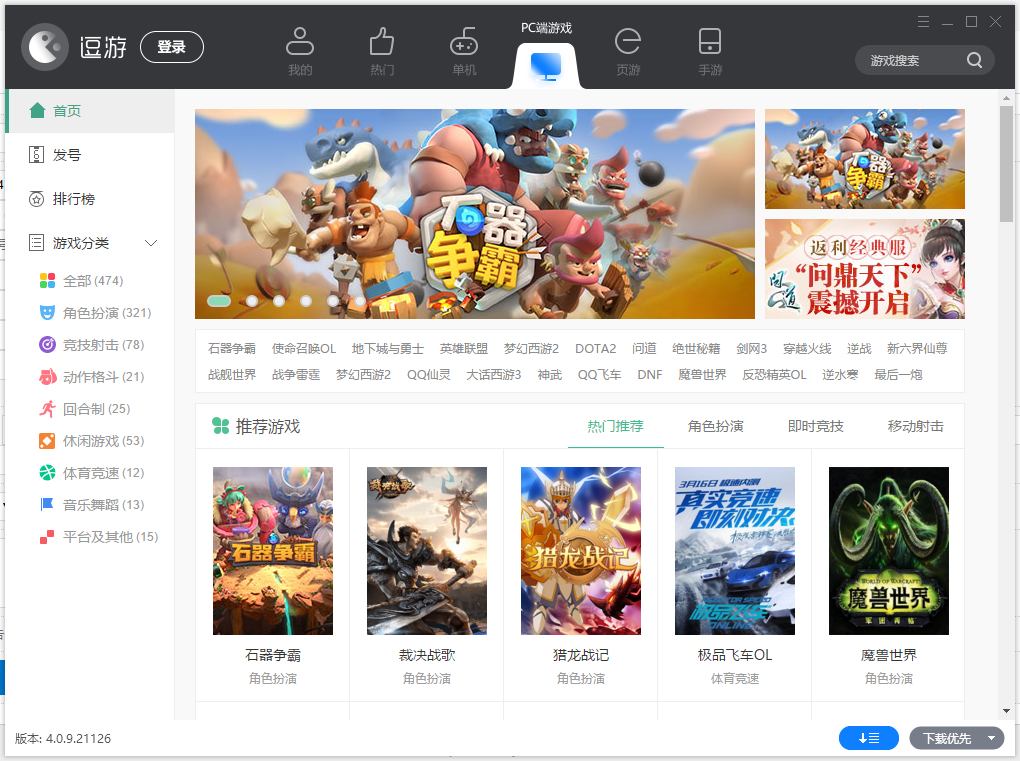The height and width of the screenshot is (761, 1020).
Task: Open the 极品飞车OL game cover
Action: [735, 551]
